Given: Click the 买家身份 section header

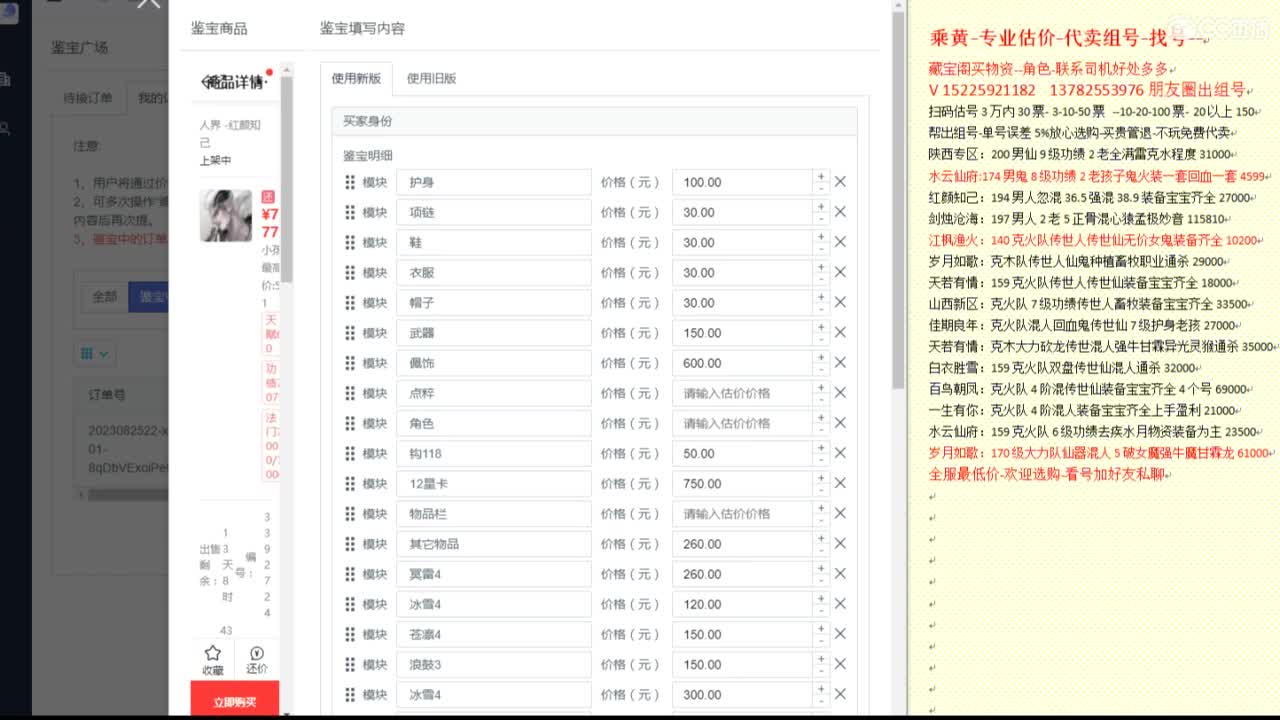Looking at the screenshot, I should [594, 121].
